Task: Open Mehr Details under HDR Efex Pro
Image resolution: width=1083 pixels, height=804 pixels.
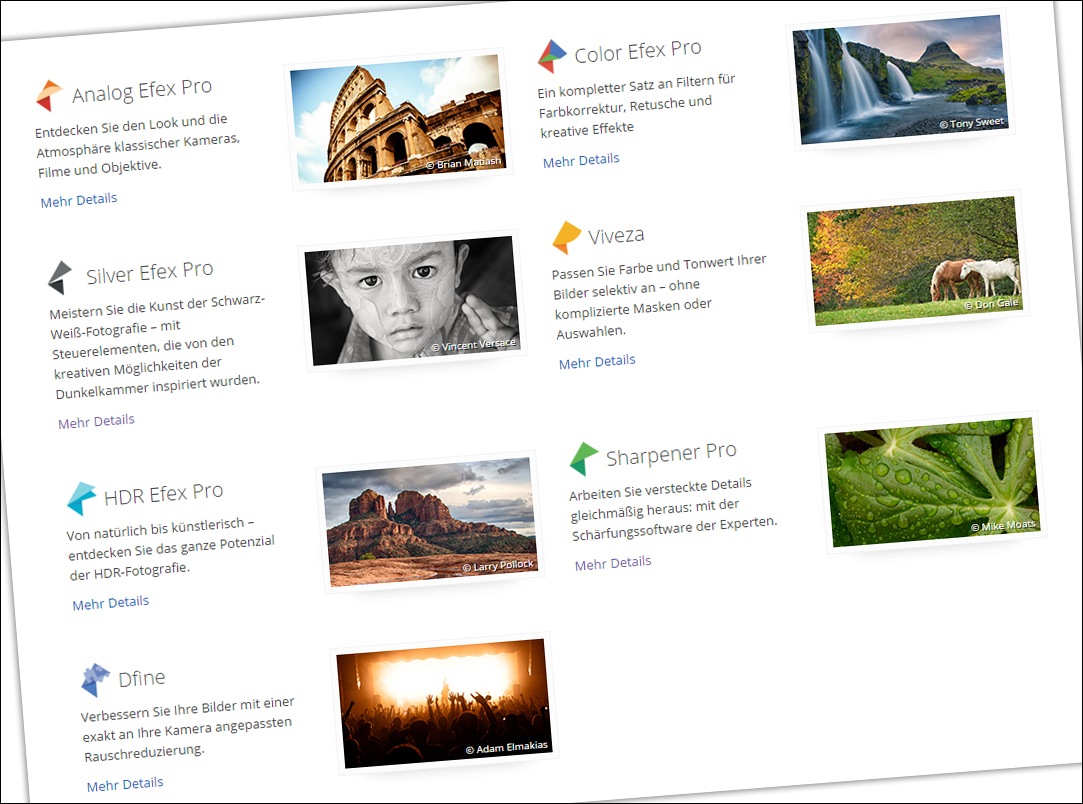Action: tap(111, 603)
